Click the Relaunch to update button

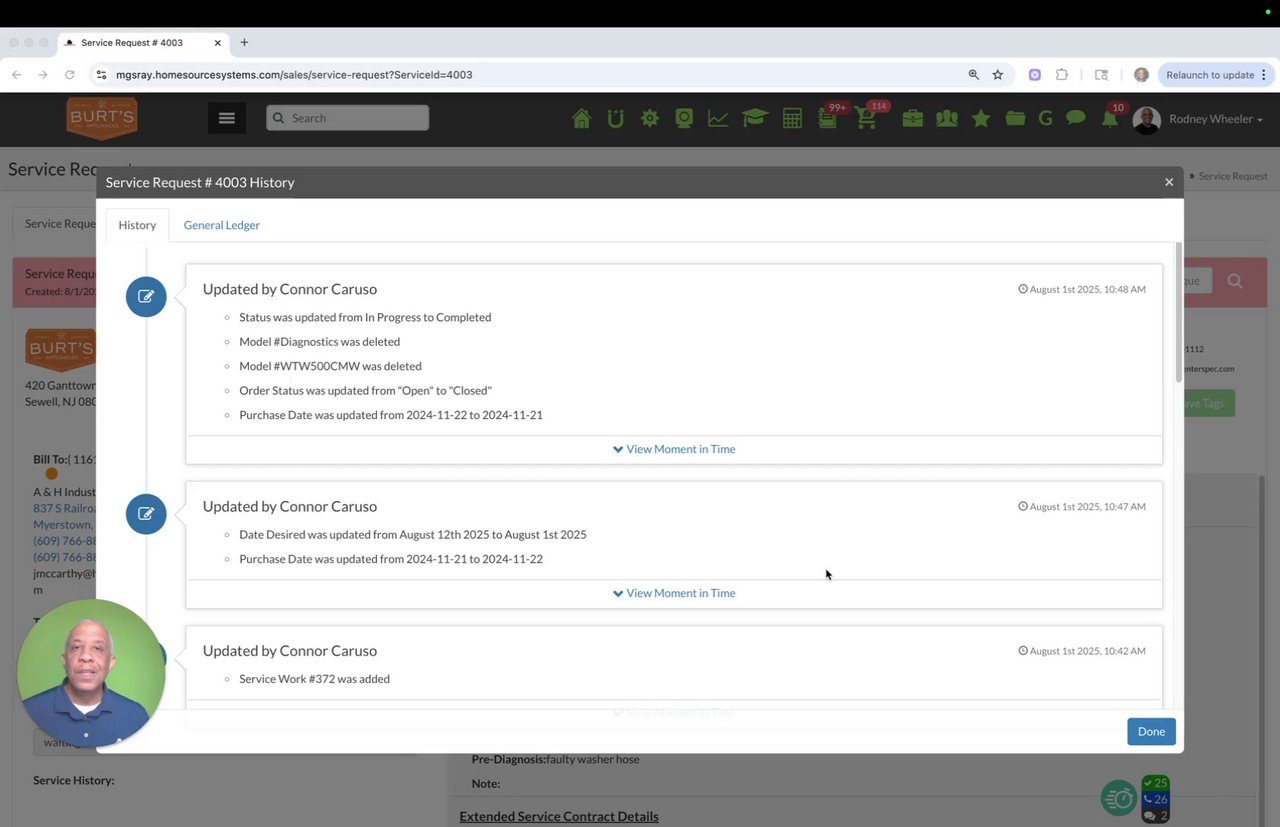[x=1209, y=75]
